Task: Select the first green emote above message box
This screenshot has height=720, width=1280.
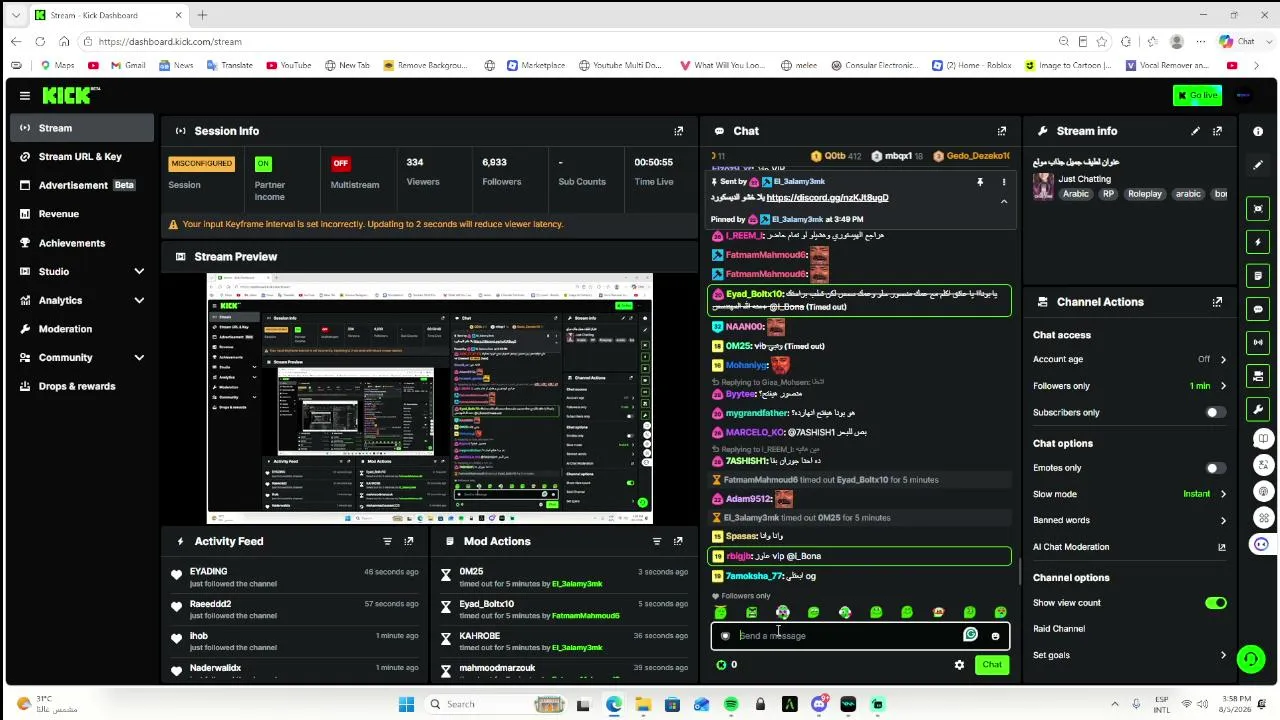Action: click(720, 612)
